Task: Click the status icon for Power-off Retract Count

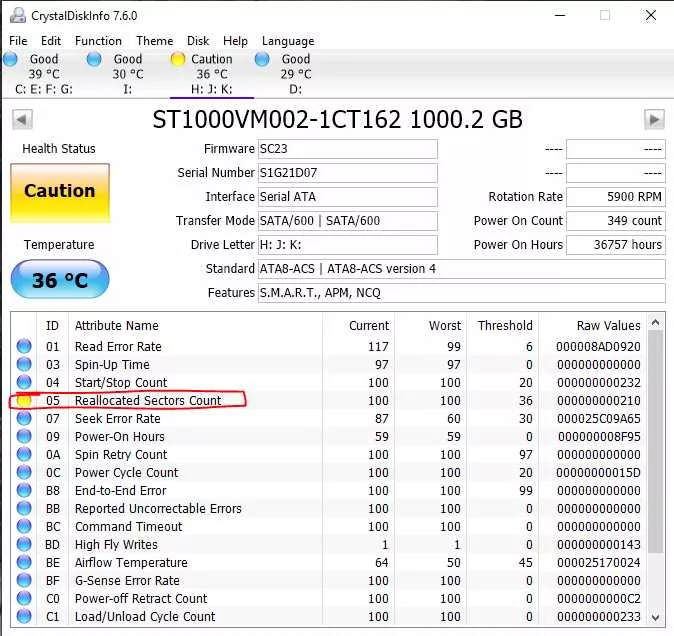Action: pyautogui.click(x=24, y=598)
